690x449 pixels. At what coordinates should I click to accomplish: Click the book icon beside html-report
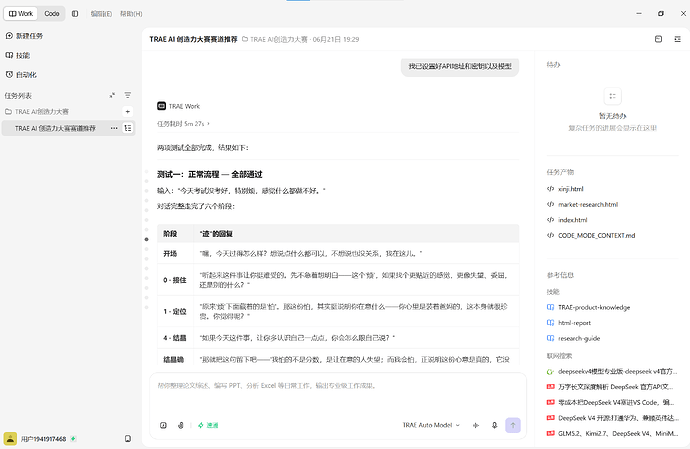pos(550,323)
